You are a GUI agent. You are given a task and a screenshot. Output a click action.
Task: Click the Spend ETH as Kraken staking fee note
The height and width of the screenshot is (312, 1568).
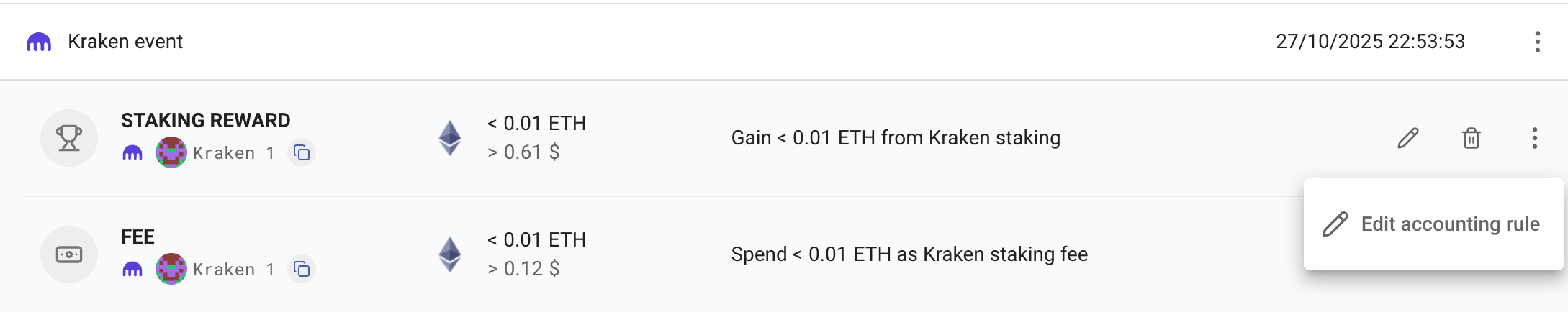[909, 254]
